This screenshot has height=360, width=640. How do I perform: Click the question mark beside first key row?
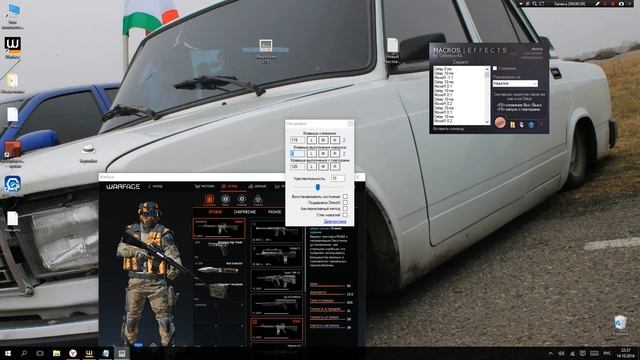(x=344, y=140)
